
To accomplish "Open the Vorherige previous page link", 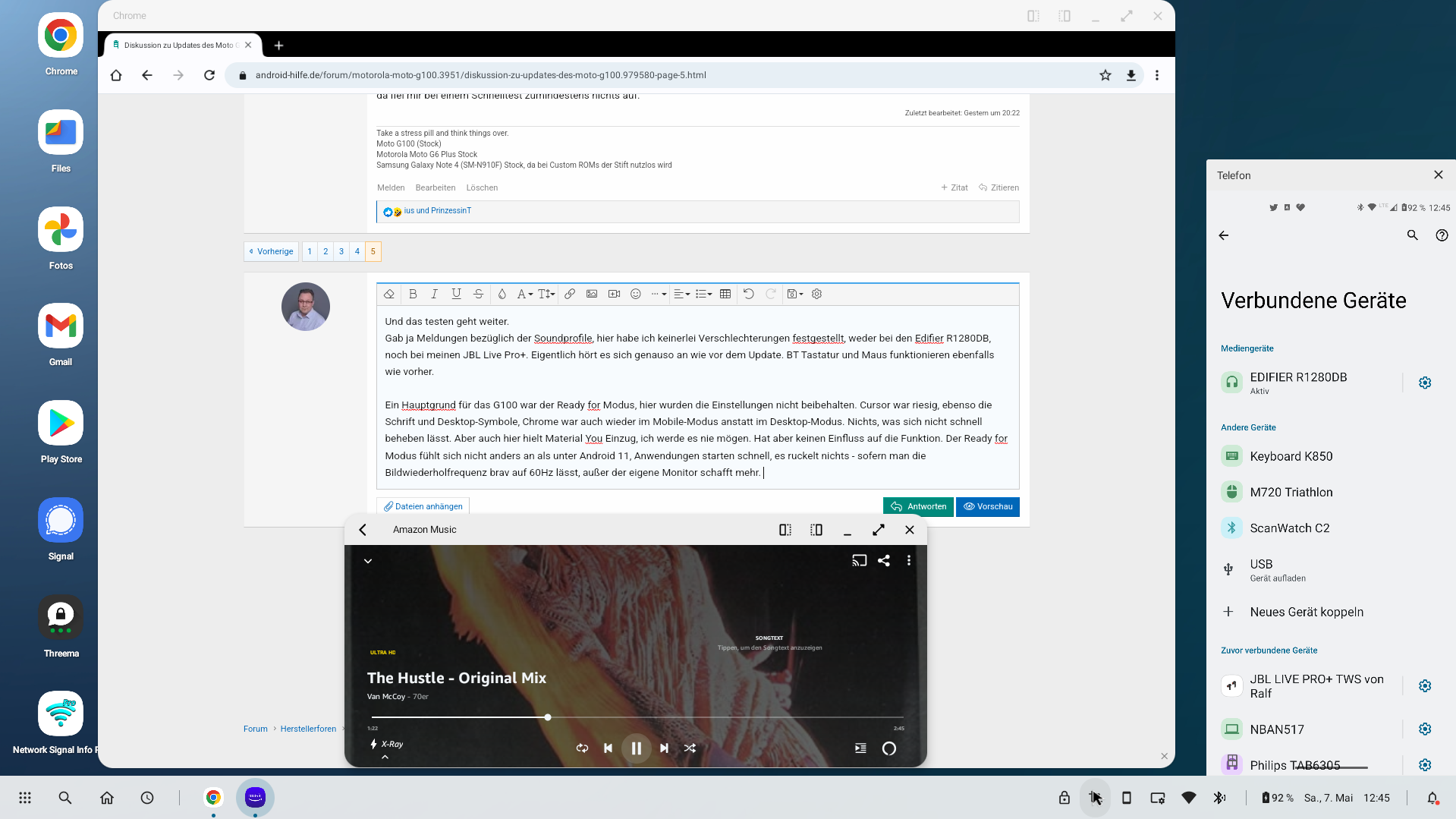I will tap(272, 252).
